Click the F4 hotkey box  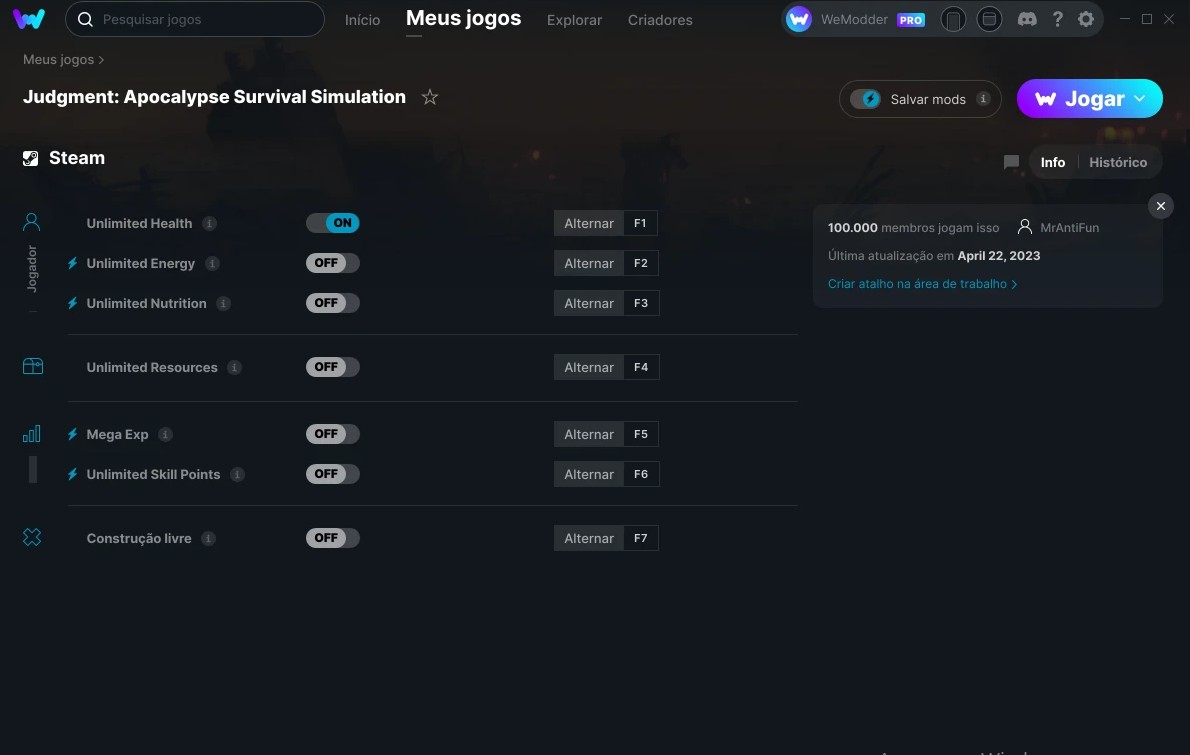[641, 367]
